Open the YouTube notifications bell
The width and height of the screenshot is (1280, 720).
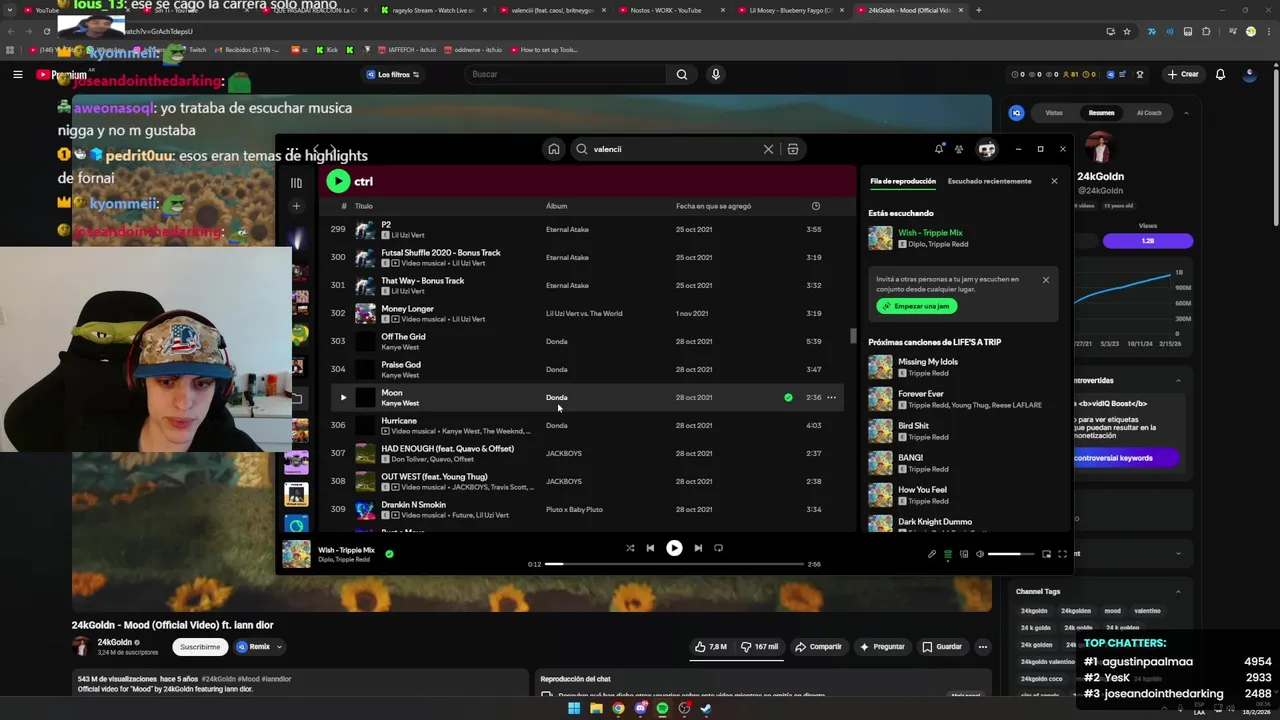(x=1220, y=74)
